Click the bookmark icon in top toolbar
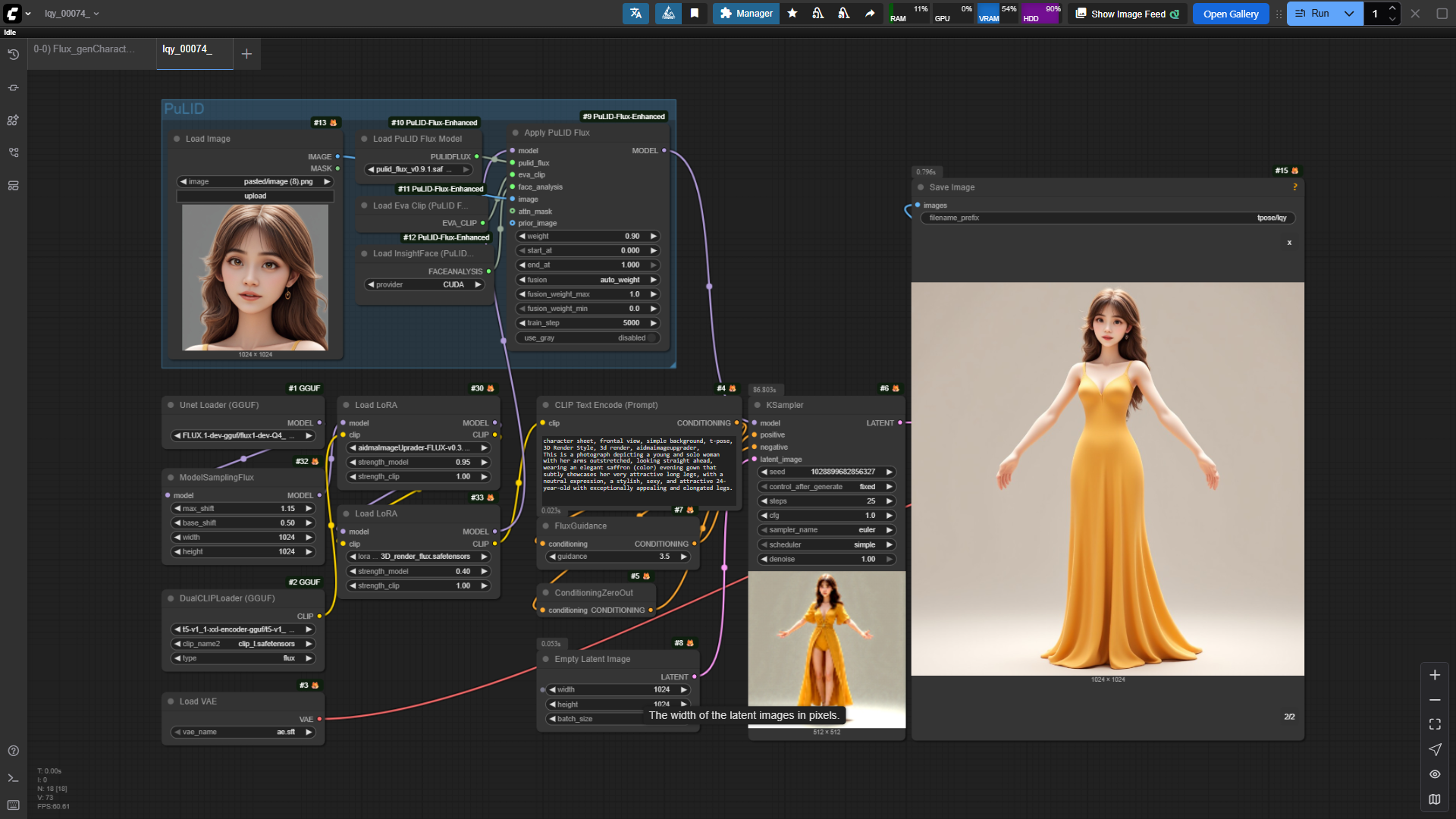Screen dimensions: 1456x819 tap(695, 14)
